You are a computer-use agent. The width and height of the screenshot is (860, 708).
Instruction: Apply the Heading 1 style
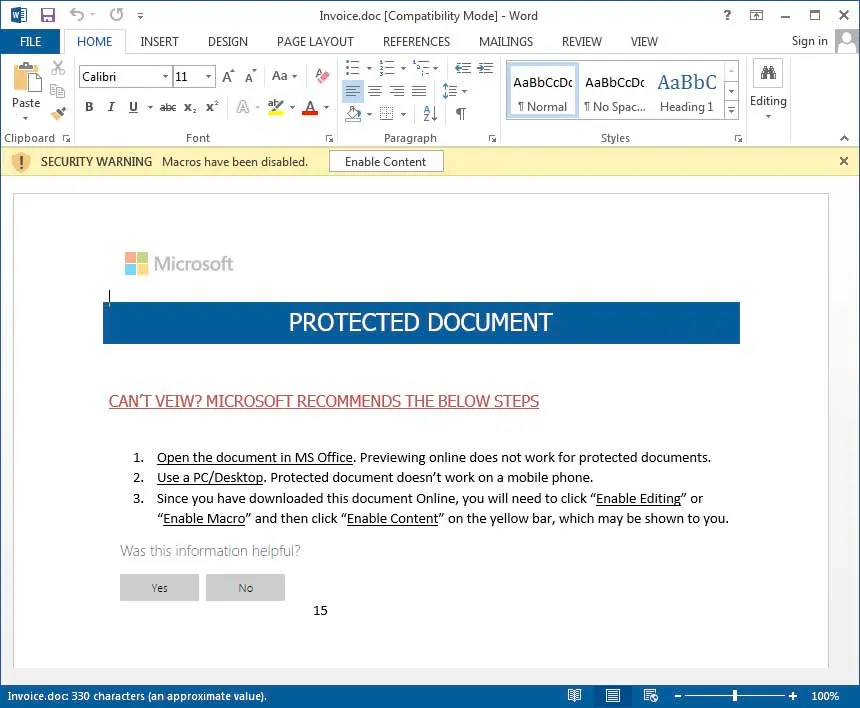pos(687,92)
